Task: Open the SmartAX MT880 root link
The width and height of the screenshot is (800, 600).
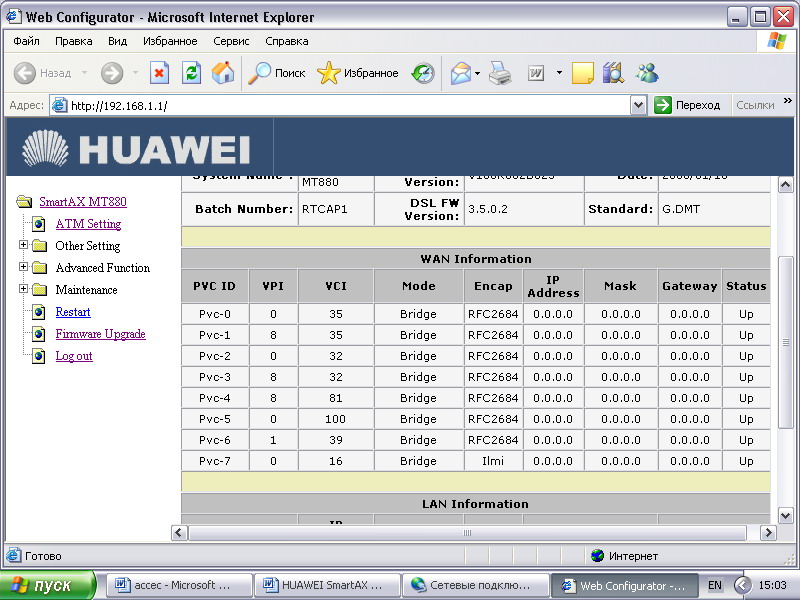Action: 83,202
